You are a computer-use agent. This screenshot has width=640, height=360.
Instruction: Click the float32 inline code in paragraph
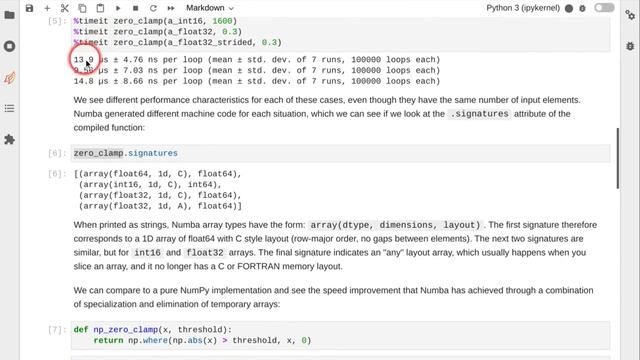pos(204,253)
